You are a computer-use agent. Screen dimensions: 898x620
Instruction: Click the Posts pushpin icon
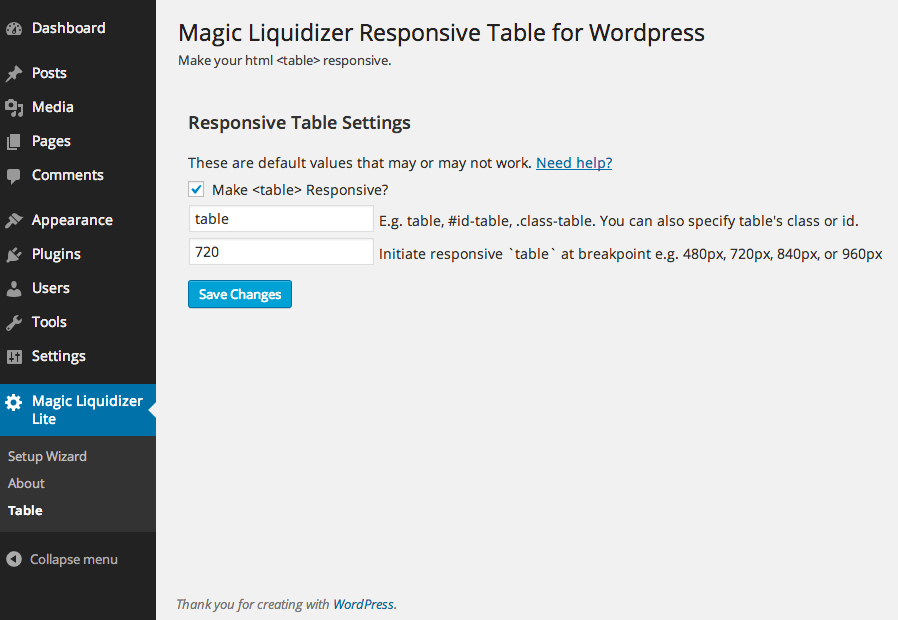(x=14, y=73)
